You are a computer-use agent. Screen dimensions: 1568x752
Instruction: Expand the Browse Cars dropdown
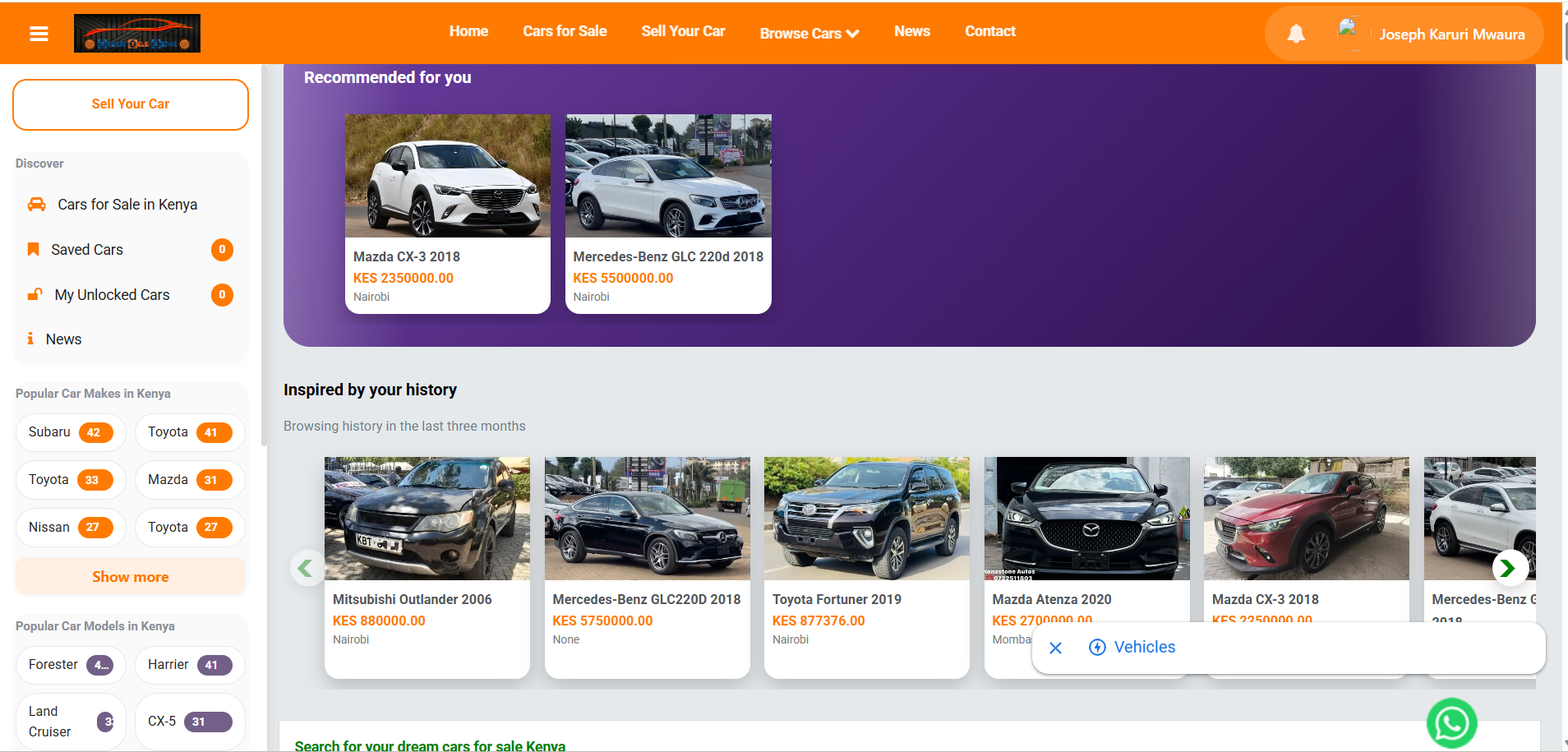pyautogui.click(x=809, y=34)
